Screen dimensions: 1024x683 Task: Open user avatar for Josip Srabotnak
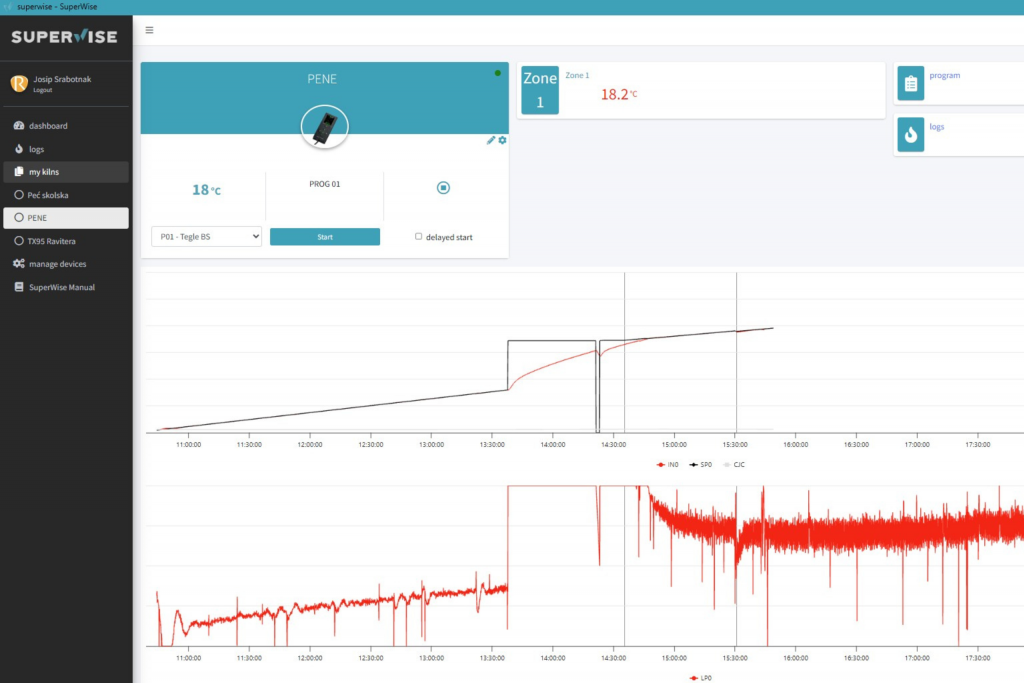19,83
